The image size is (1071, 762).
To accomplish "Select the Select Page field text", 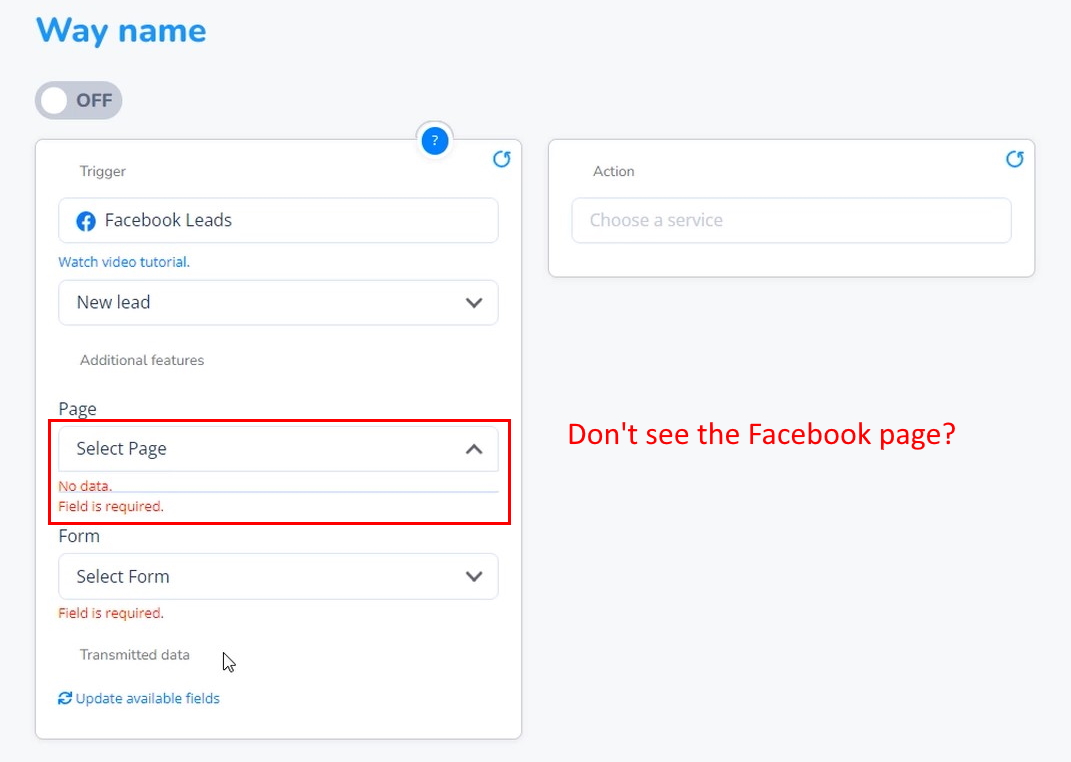I will tap(122, 449).
